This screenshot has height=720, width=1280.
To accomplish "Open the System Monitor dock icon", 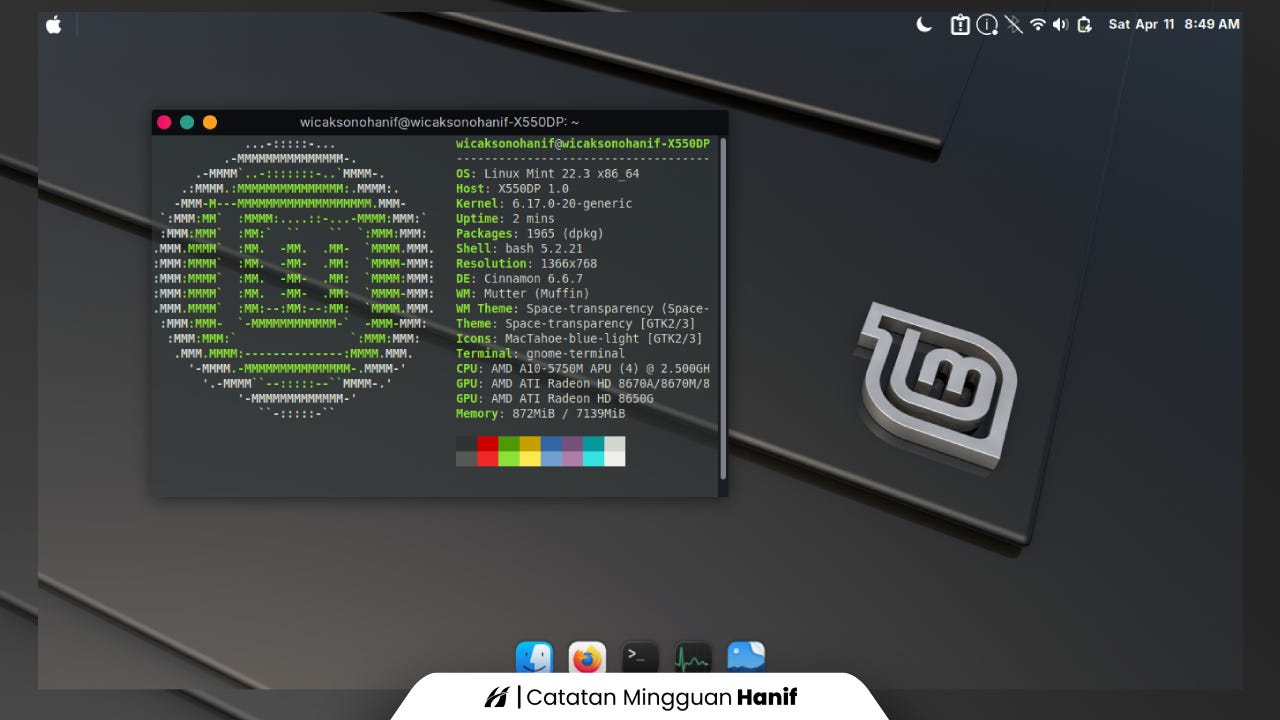I will tap(693, 659).
